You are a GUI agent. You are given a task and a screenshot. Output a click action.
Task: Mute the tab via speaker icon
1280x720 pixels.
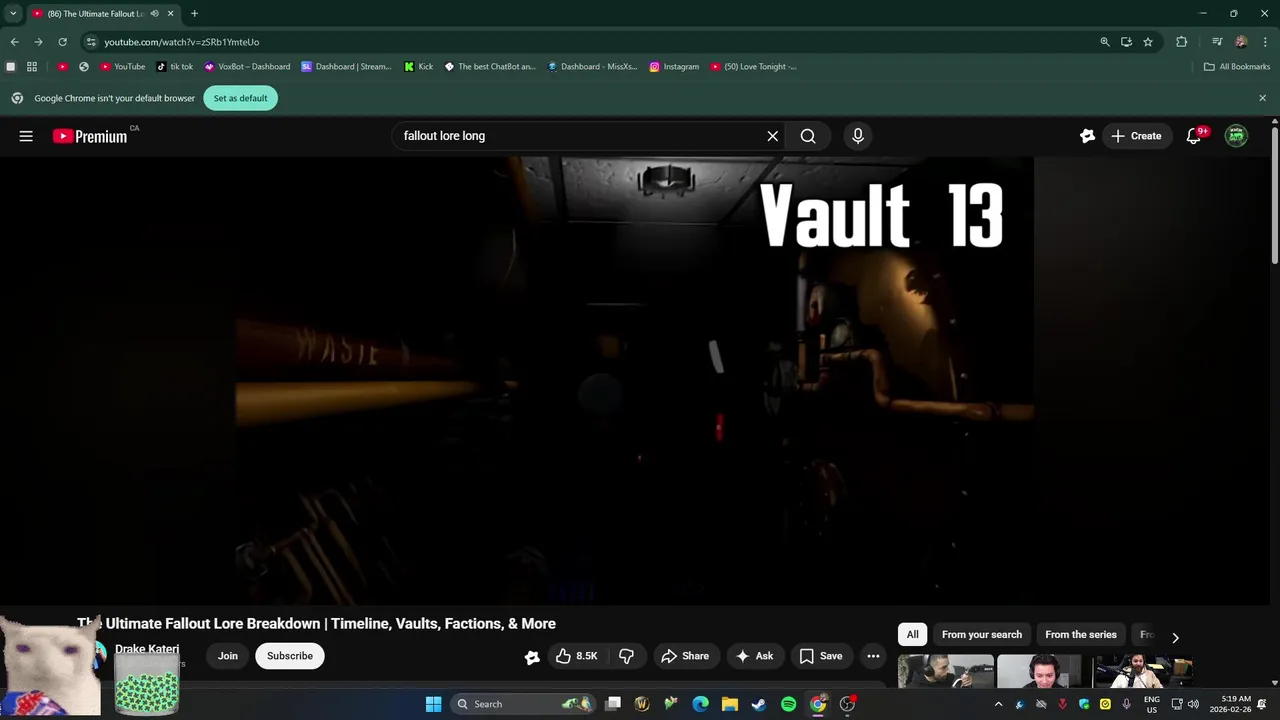tap(154, 14)
